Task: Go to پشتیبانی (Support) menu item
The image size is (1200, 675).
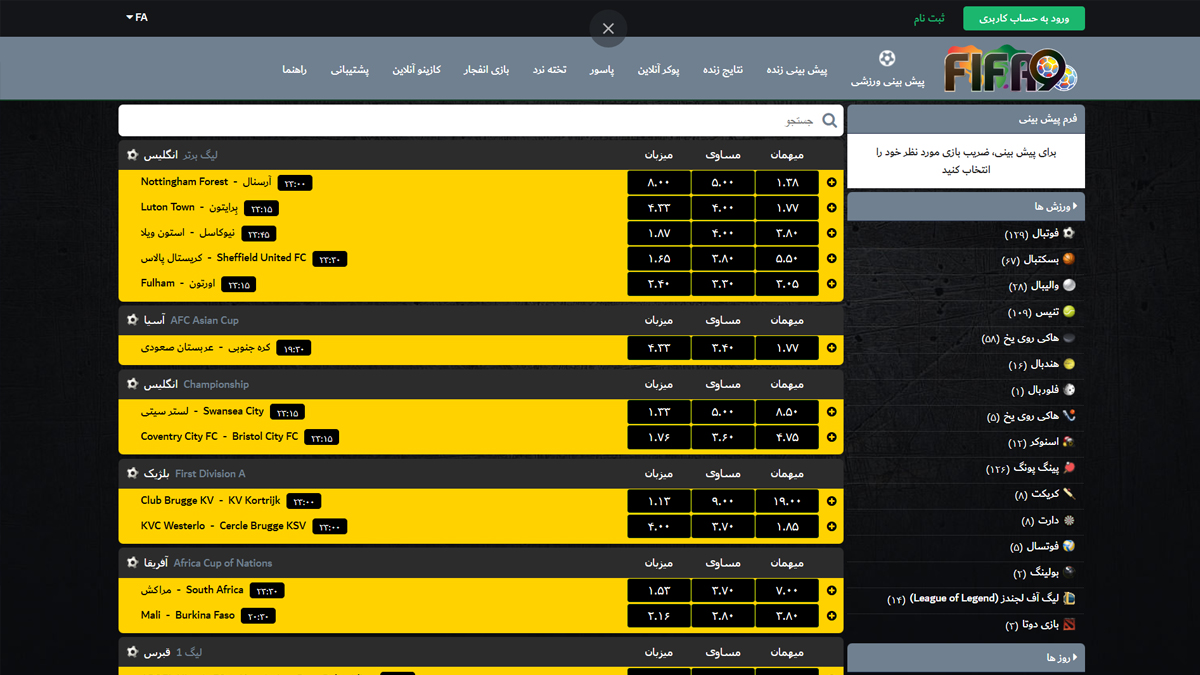Action: click(x=350, y=70)
